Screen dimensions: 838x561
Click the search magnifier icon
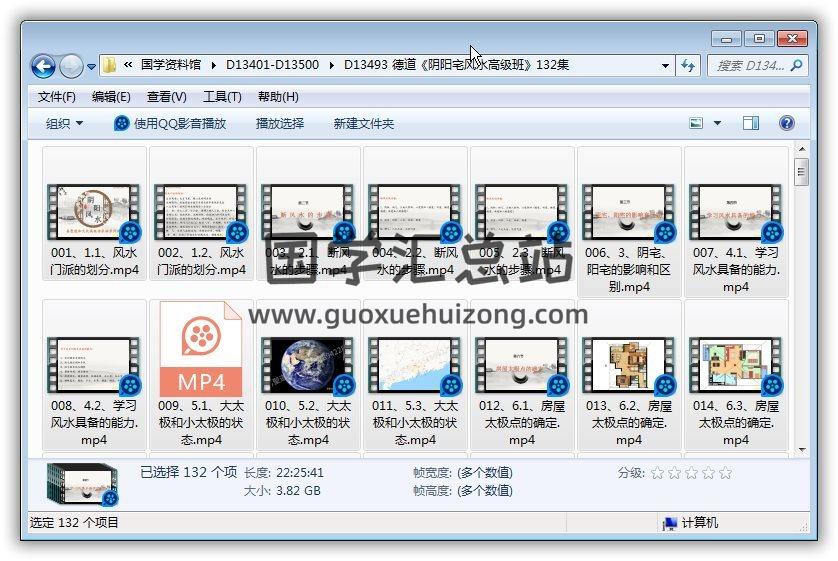click(797, 65)
